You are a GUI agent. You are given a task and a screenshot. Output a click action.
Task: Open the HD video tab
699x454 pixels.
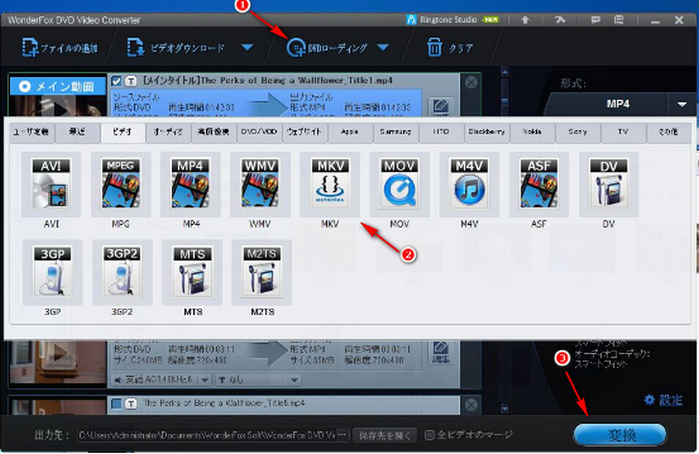tap(214, 132)
